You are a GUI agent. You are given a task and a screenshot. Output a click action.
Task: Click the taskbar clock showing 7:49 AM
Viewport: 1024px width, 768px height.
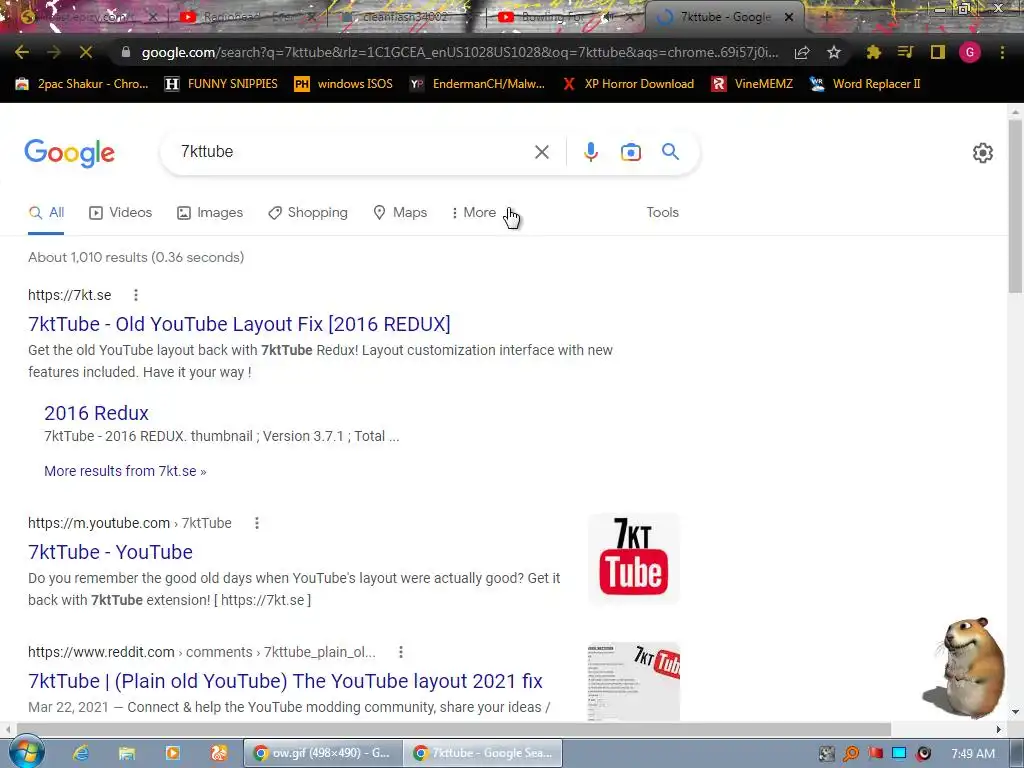(x=973, y=754)
